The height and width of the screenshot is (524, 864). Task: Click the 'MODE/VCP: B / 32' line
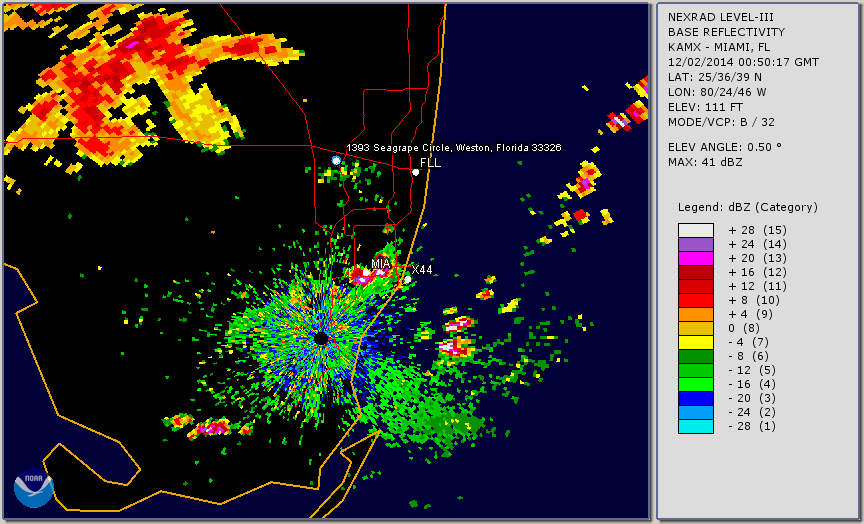click(721, 122)
